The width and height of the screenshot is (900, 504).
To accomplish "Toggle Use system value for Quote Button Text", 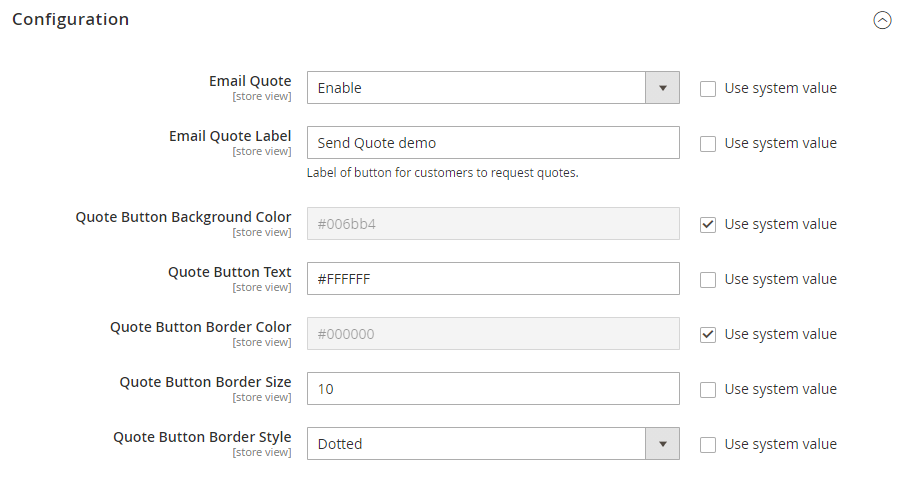I will click(x=708, y=280).
